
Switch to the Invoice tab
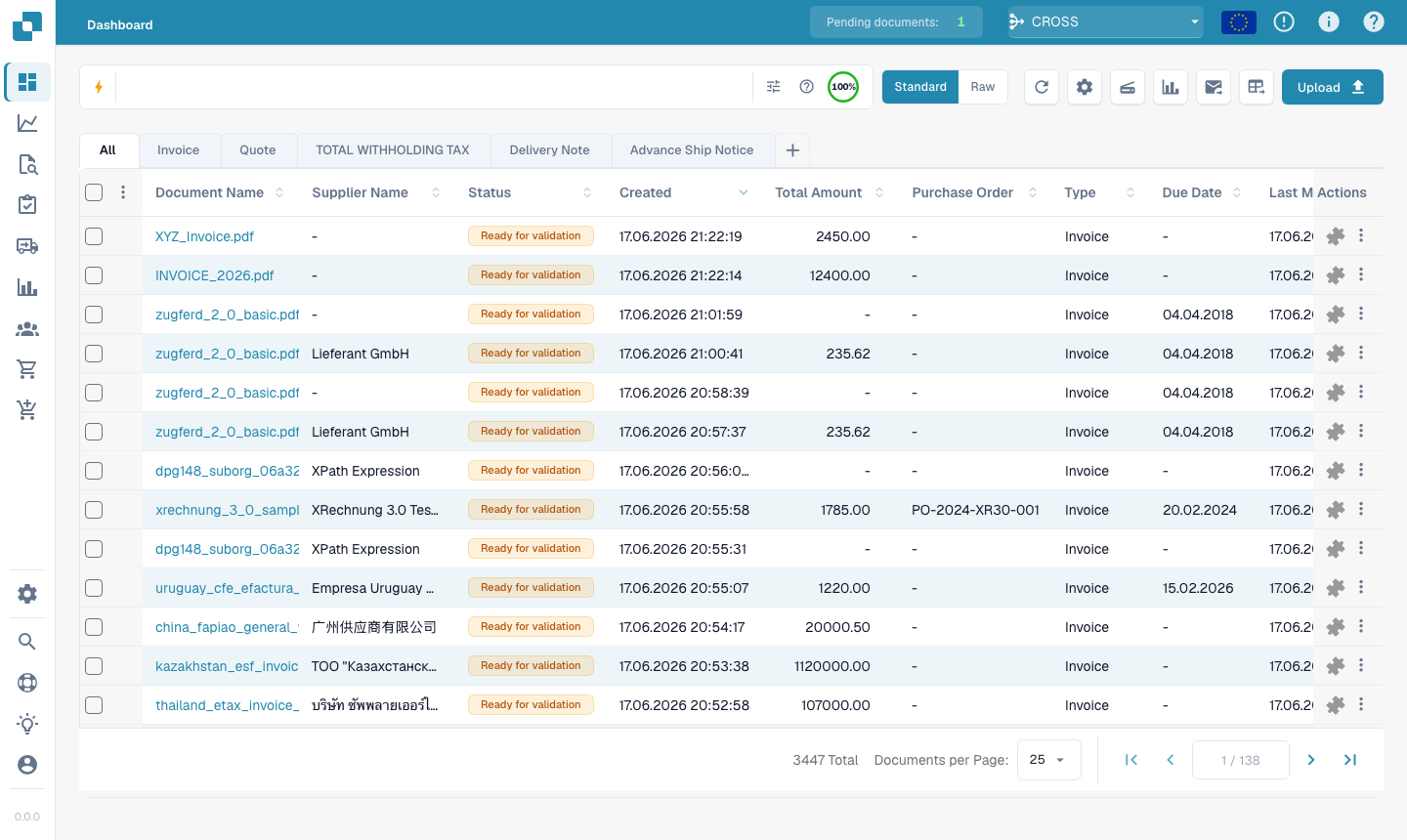pyautogui.click(x=178, y=150)
